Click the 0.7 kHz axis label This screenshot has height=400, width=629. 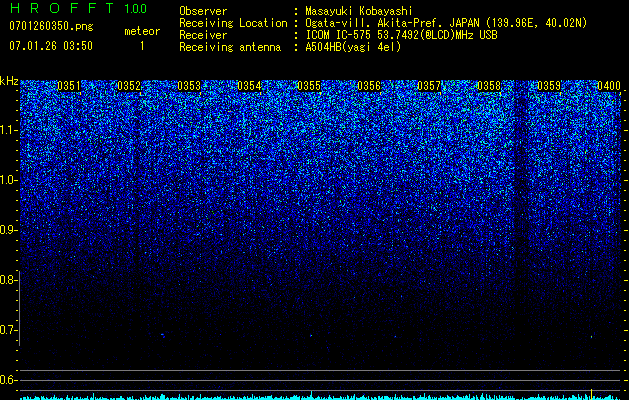point(7,330)
